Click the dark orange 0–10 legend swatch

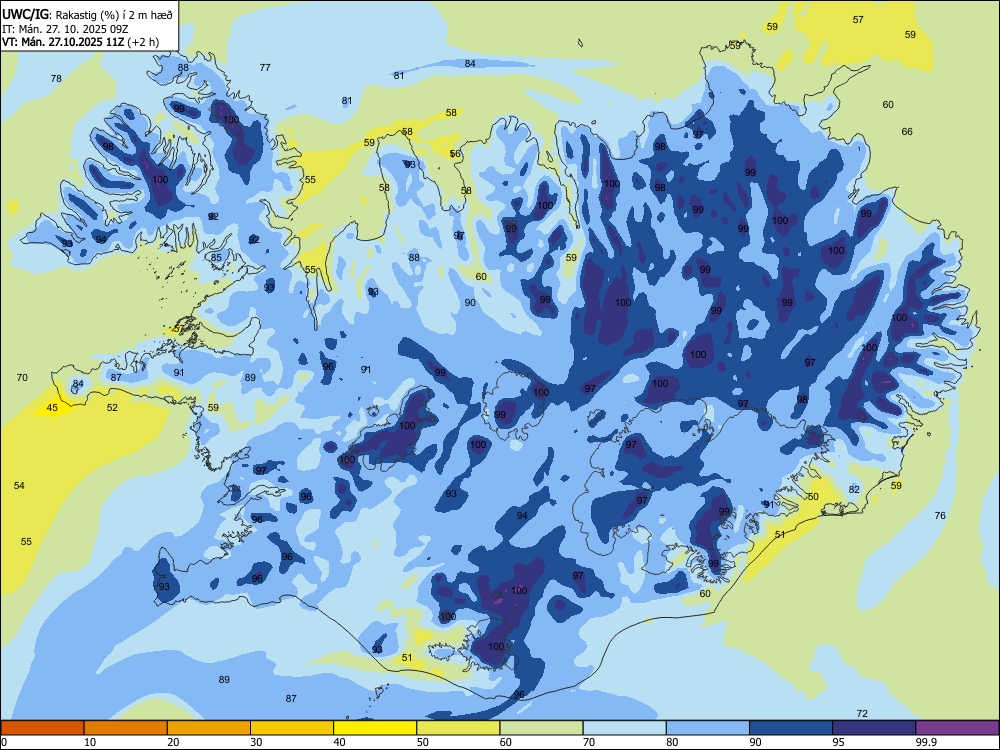(42, 728)
